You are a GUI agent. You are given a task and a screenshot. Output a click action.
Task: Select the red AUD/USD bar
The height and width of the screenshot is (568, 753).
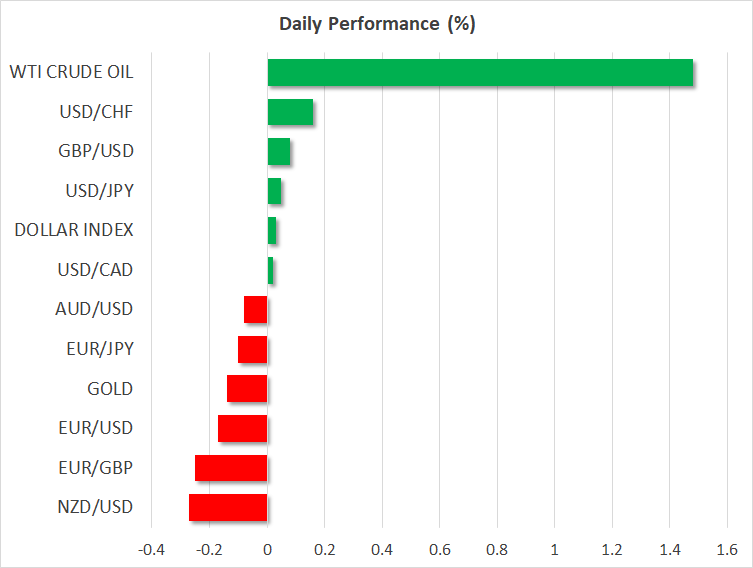256,310
